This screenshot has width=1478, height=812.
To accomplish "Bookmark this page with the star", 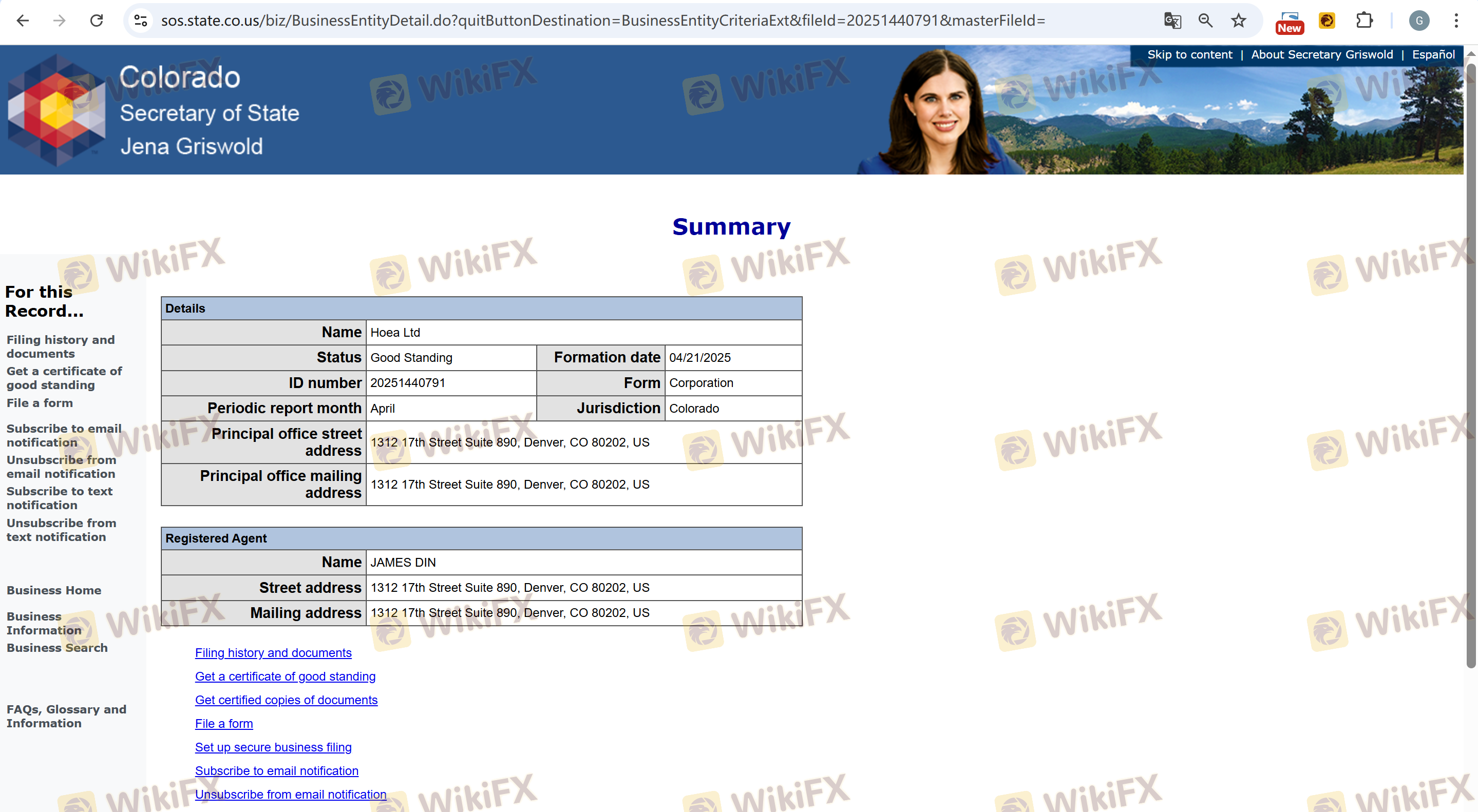I will 1238,21.
